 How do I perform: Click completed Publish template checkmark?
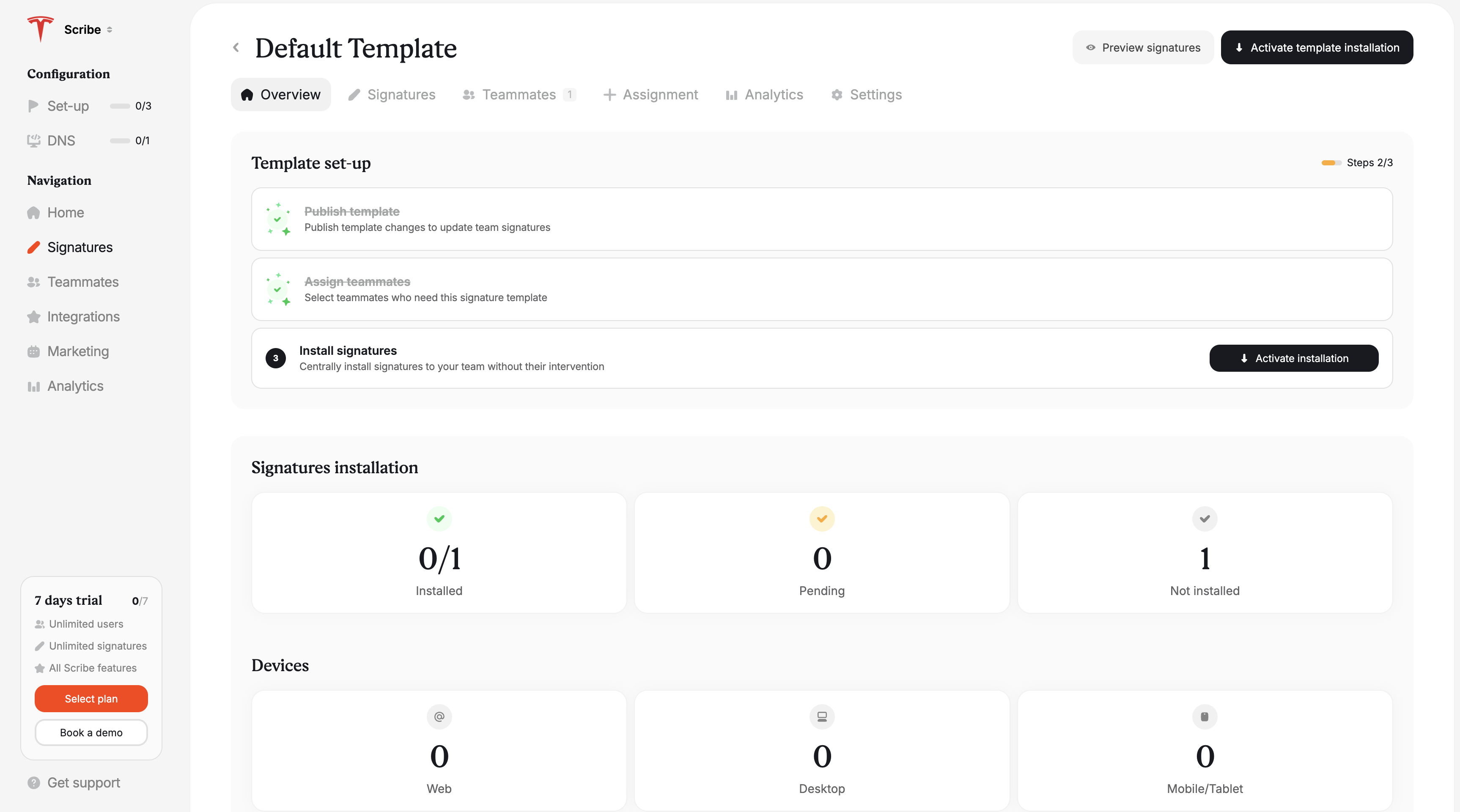pyautogui.click(x=278, y=219)
